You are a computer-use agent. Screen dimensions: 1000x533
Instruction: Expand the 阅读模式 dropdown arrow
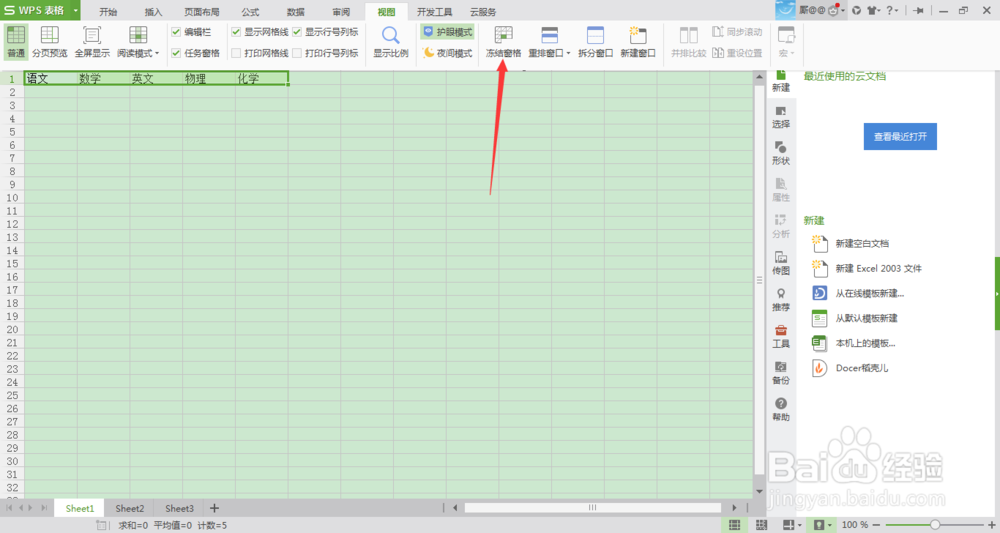click(157, 54)
